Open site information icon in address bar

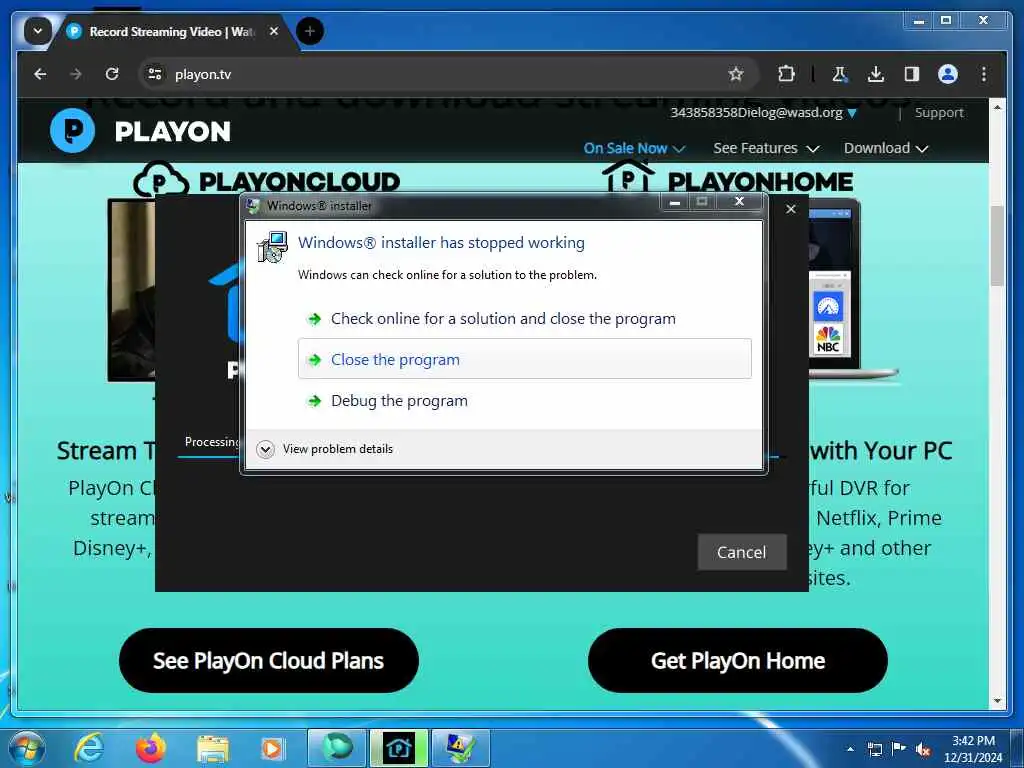(155, 74)
